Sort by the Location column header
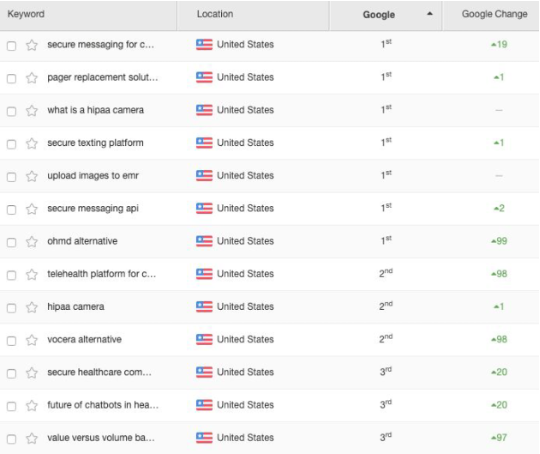This screenshot has width=540, height=454. coord(215,14)
